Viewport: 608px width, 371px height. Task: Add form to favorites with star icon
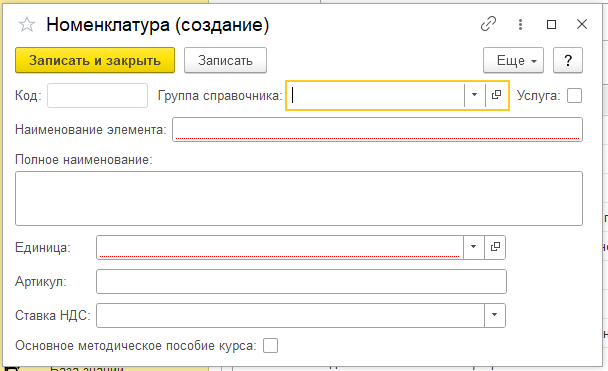[x=27, y=25]
